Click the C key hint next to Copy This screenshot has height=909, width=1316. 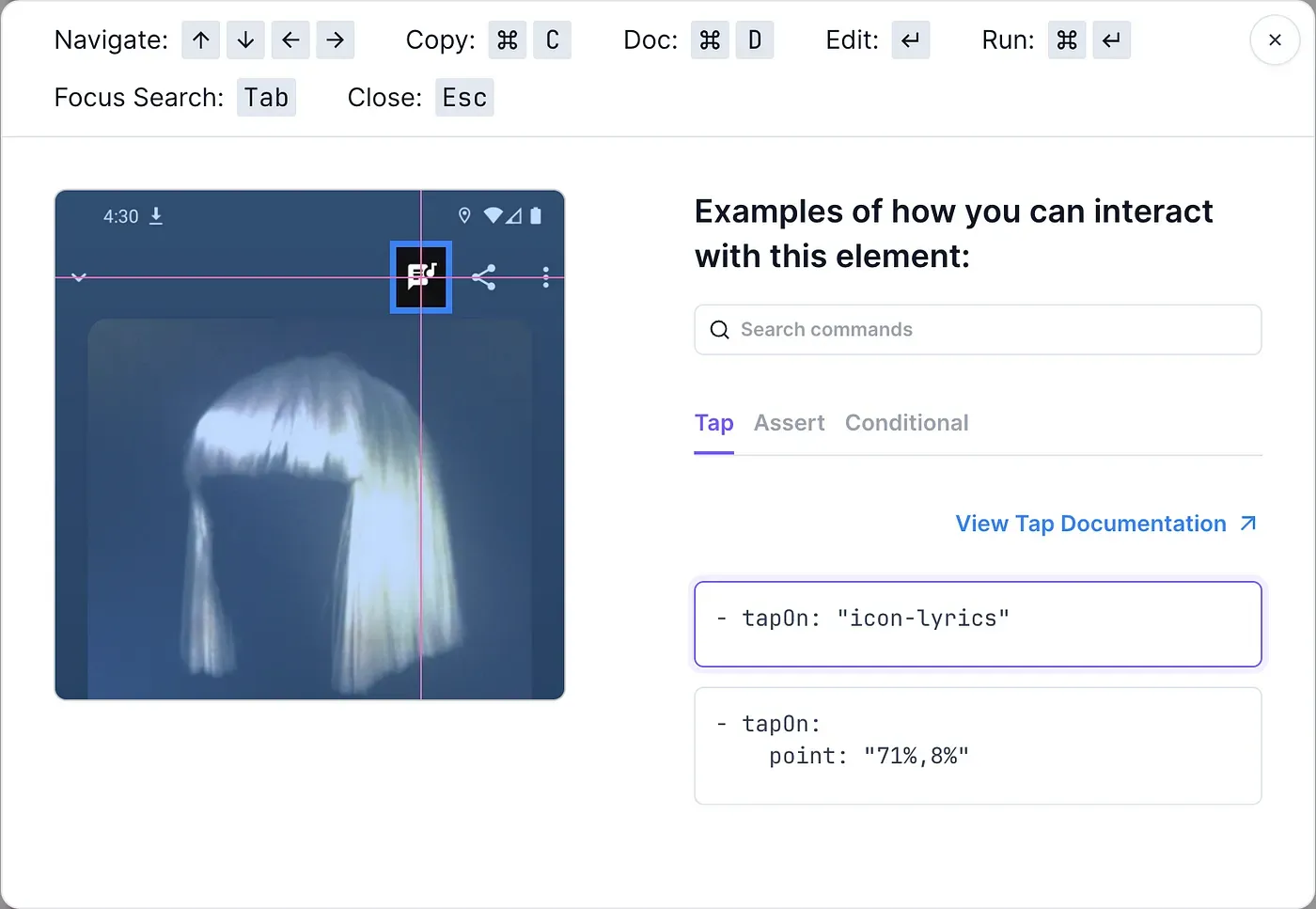click(x=552, y=40)
